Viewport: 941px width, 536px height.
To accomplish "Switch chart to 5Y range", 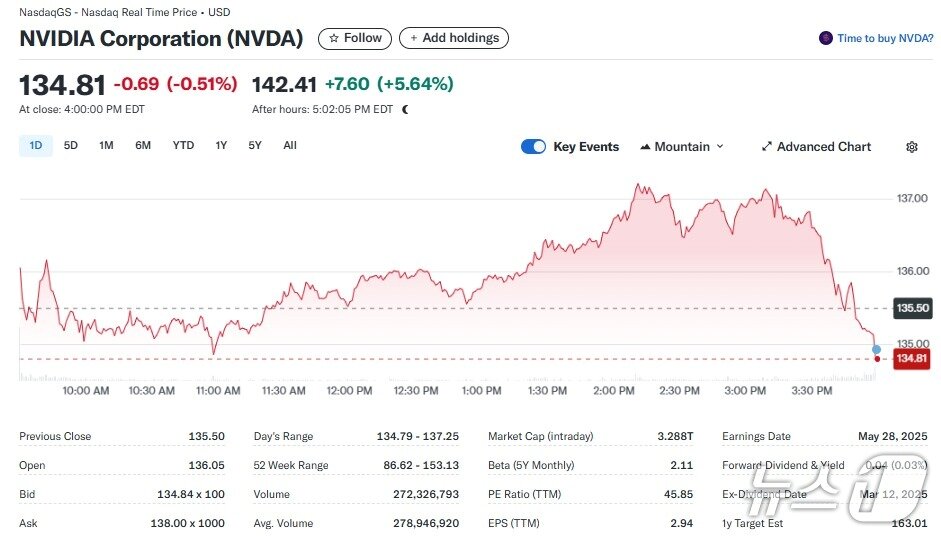I will coord(255,146).
